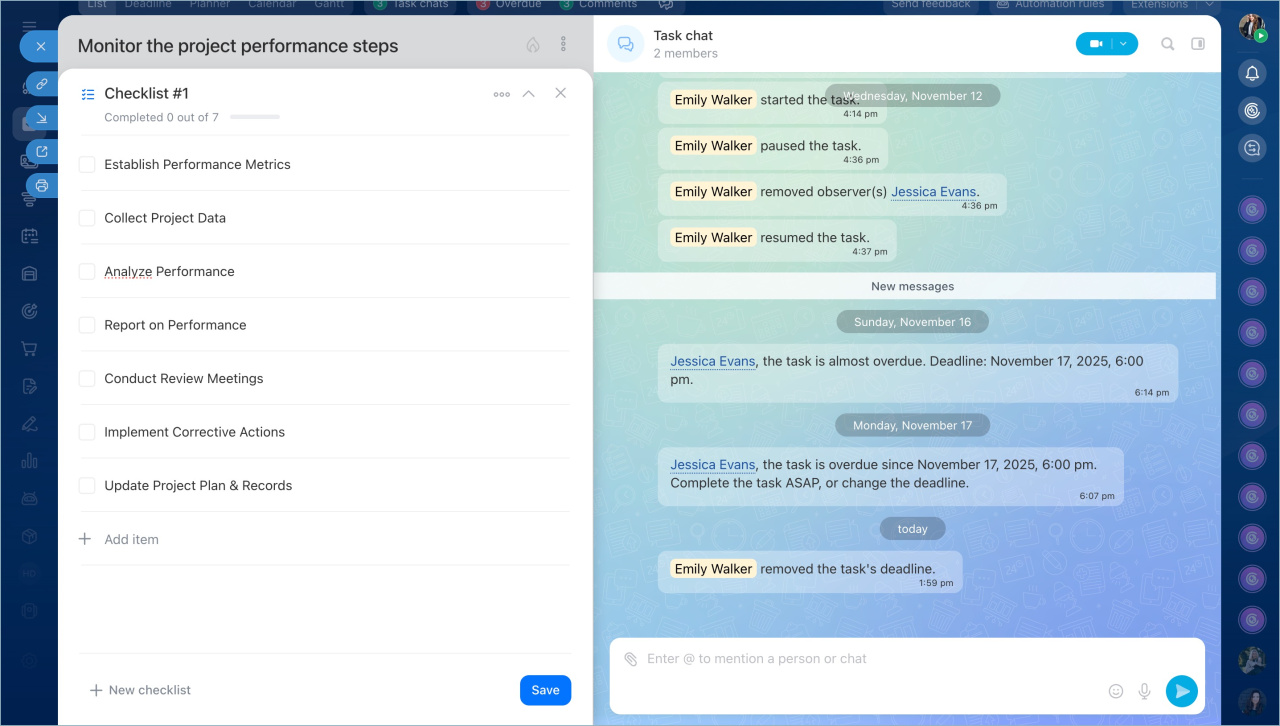
Task: Mark Conduct Review Meetings as done
Action: pyautogui.click(x=87, y=379)
